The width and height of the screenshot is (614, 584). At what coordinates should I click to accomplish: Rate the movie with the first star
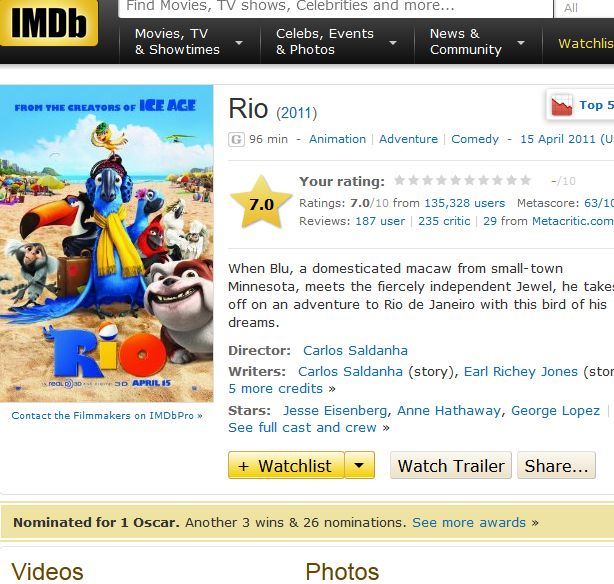399,181
